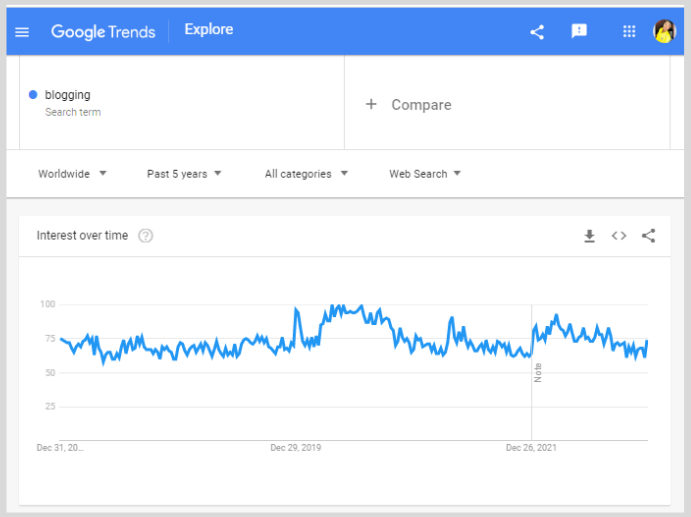The image size is (691, 517).
Task: Click the 50 value on y-axis
Action: coord(50,373)
